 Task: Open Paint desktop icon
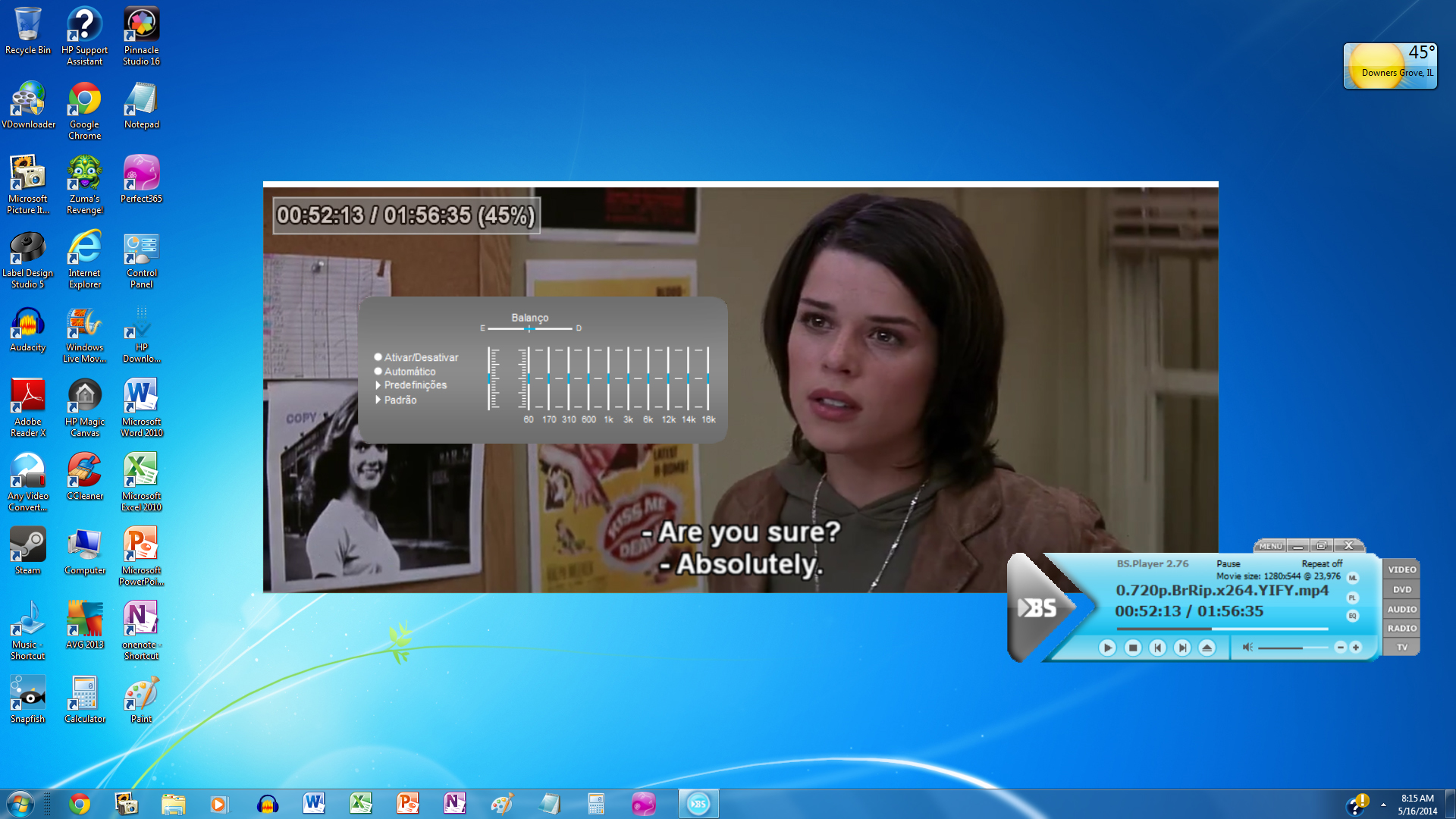(142, 700)
